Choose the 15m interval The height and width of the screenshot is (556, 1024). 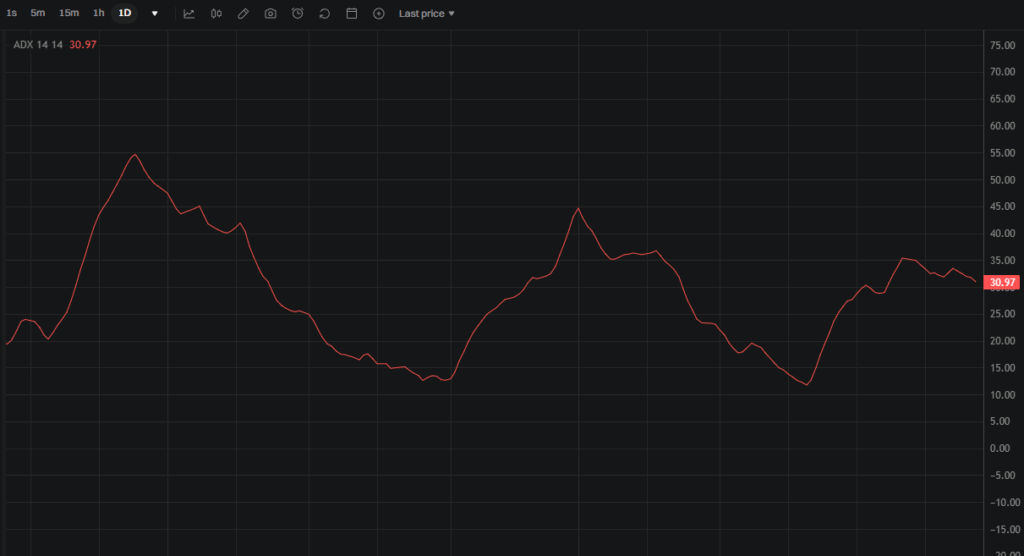coord(69,13)
